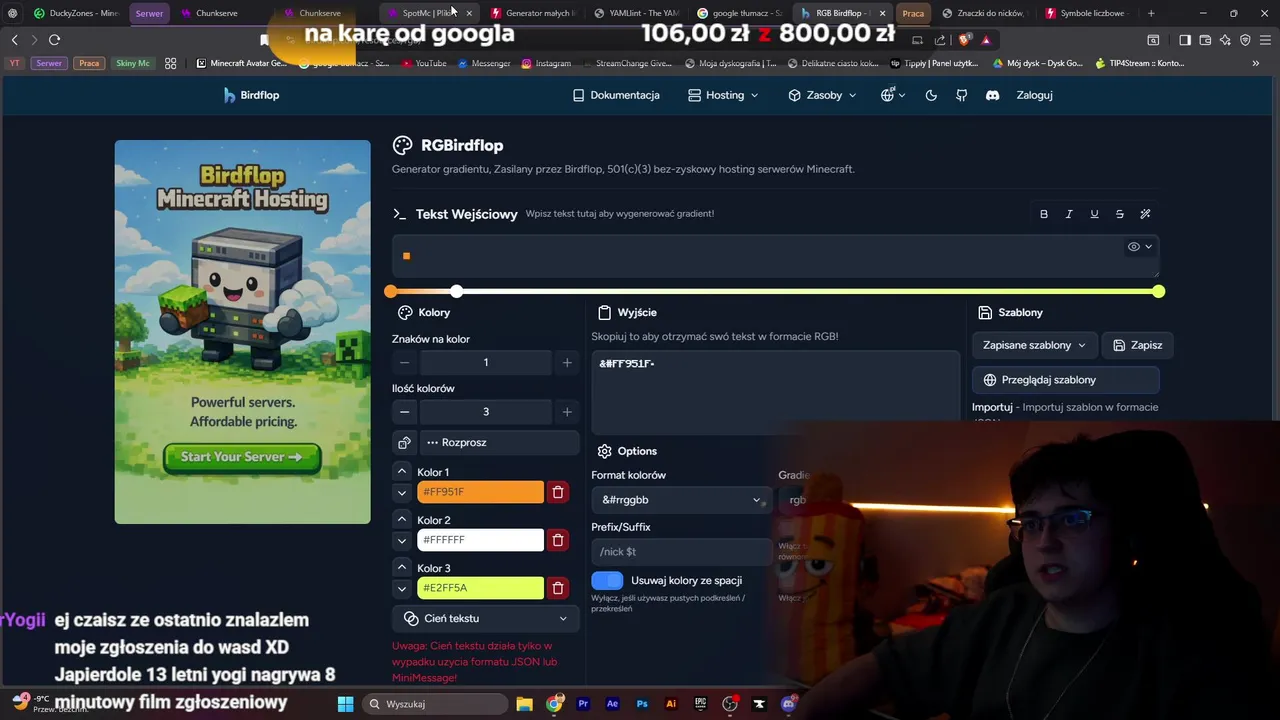This screenshot has height=720, width=1280.
Task: Open File Explorer from taskbar
Action: (524, 704)
